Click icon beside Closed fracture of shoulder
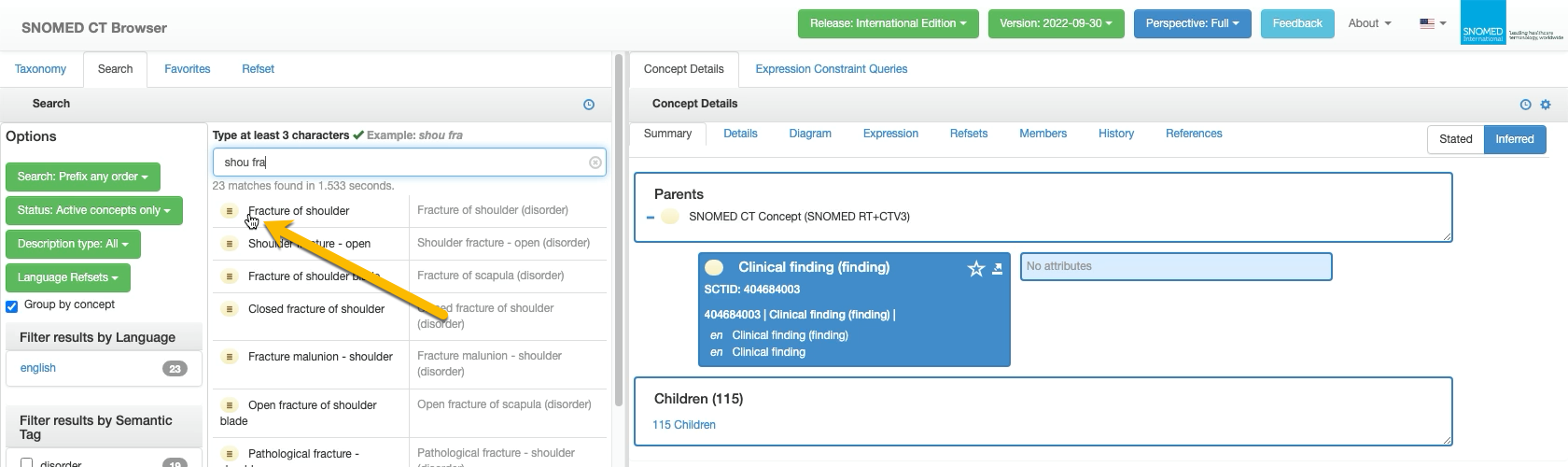Image resolution: width=1568 pixels, height=467 pixels. (230, 309)
